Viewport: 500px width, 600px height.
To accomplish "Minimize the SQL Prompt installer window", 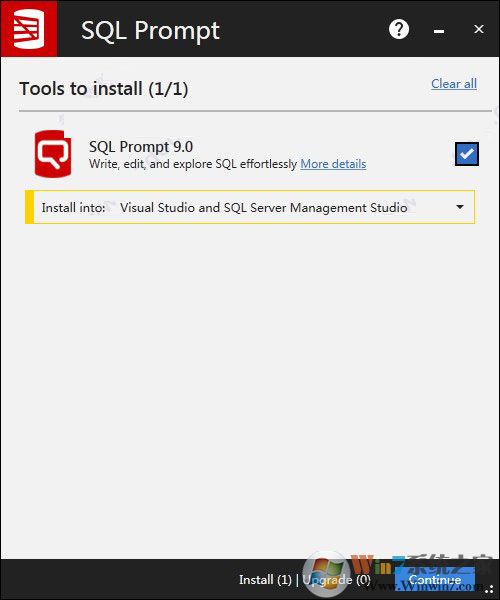I will (439, 31).
